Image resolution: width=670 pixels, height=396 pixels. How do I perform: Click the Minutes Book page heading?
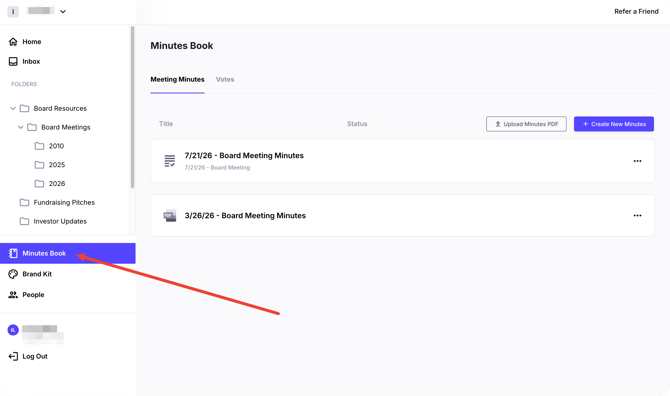click(x=182, y=46)
